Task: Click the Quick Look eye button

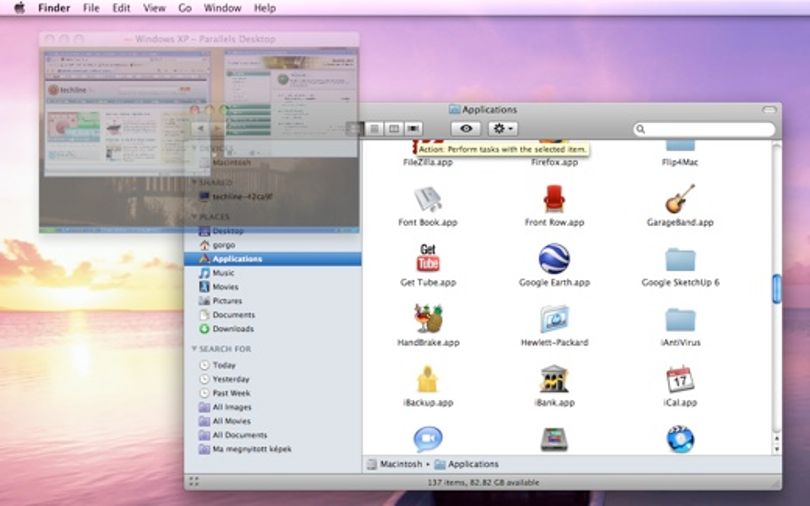Action: point(465,129)
